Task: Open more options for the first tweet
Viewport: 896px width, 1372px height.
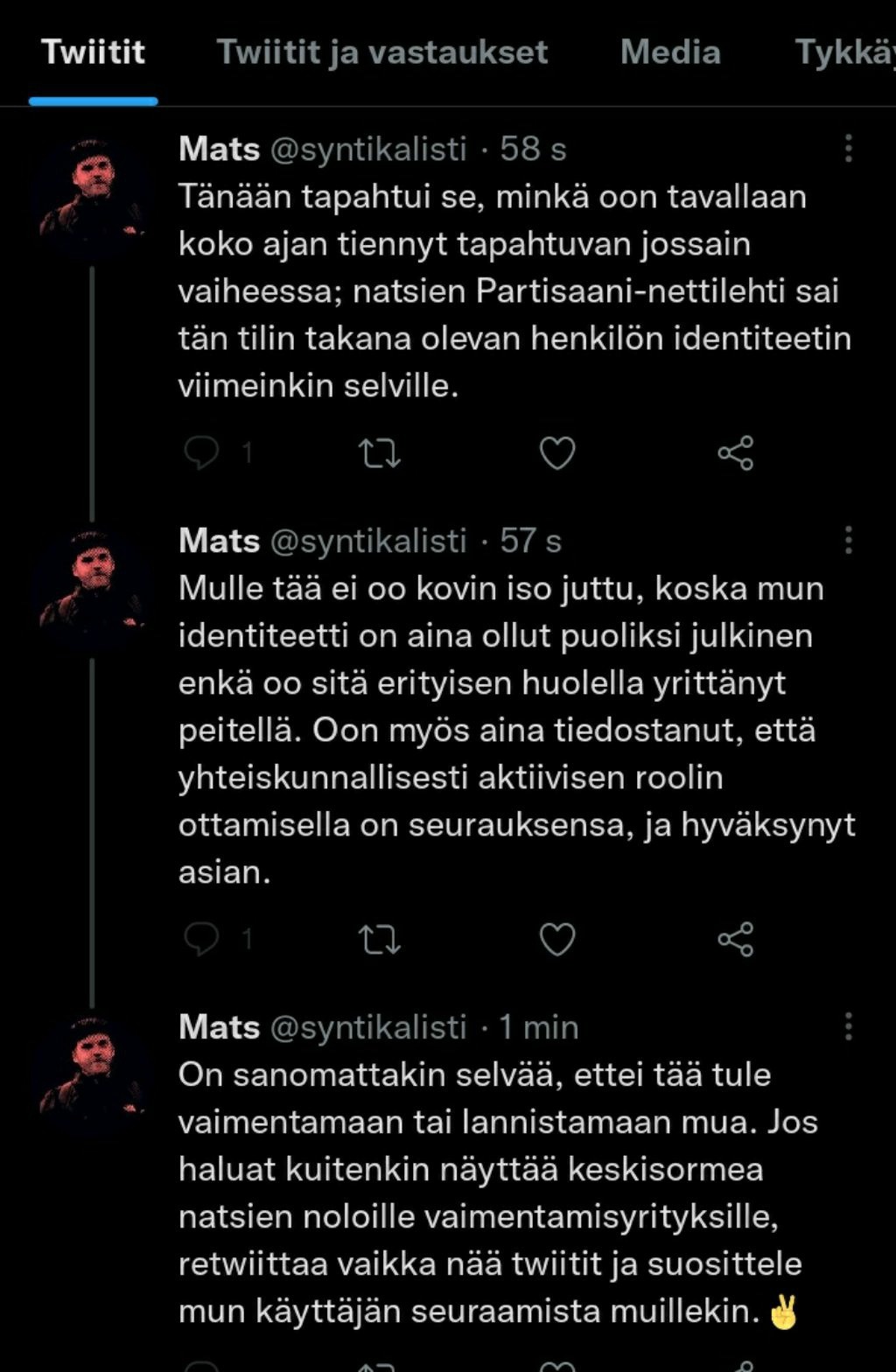Action: click(848, 149)
